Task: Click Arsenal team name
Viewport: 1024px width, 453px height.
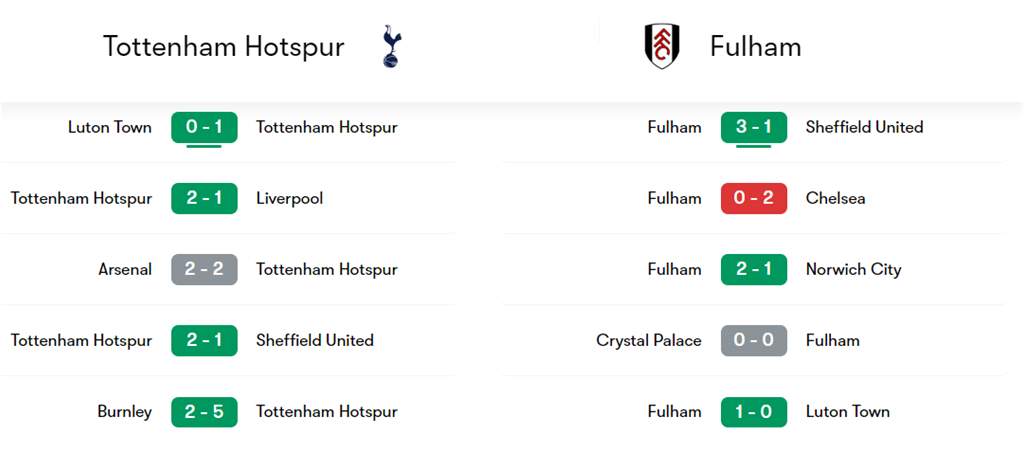Action: pyautogui.click(x=125, y=269)
